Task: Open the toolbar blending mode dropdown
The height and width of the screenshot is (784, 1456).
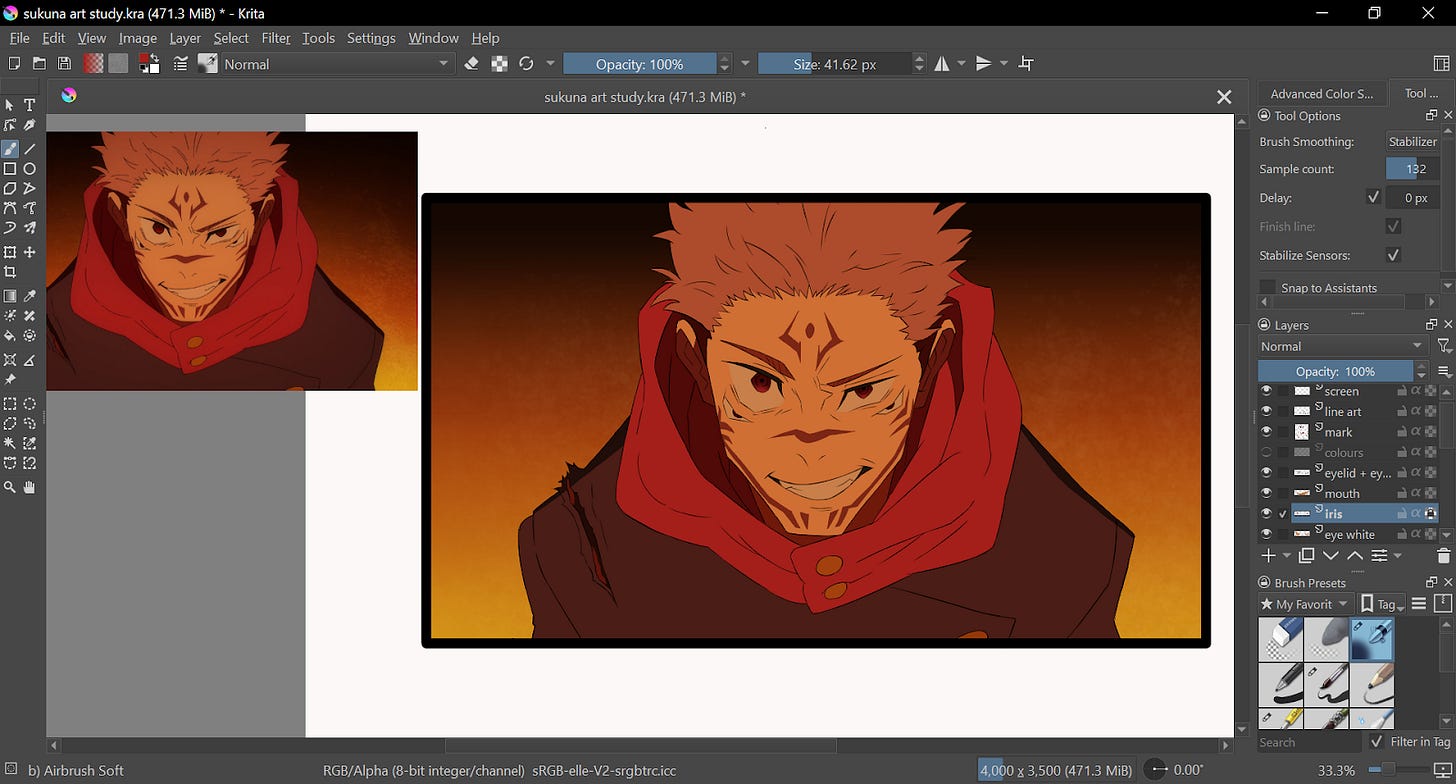Action: pos(337,64)
